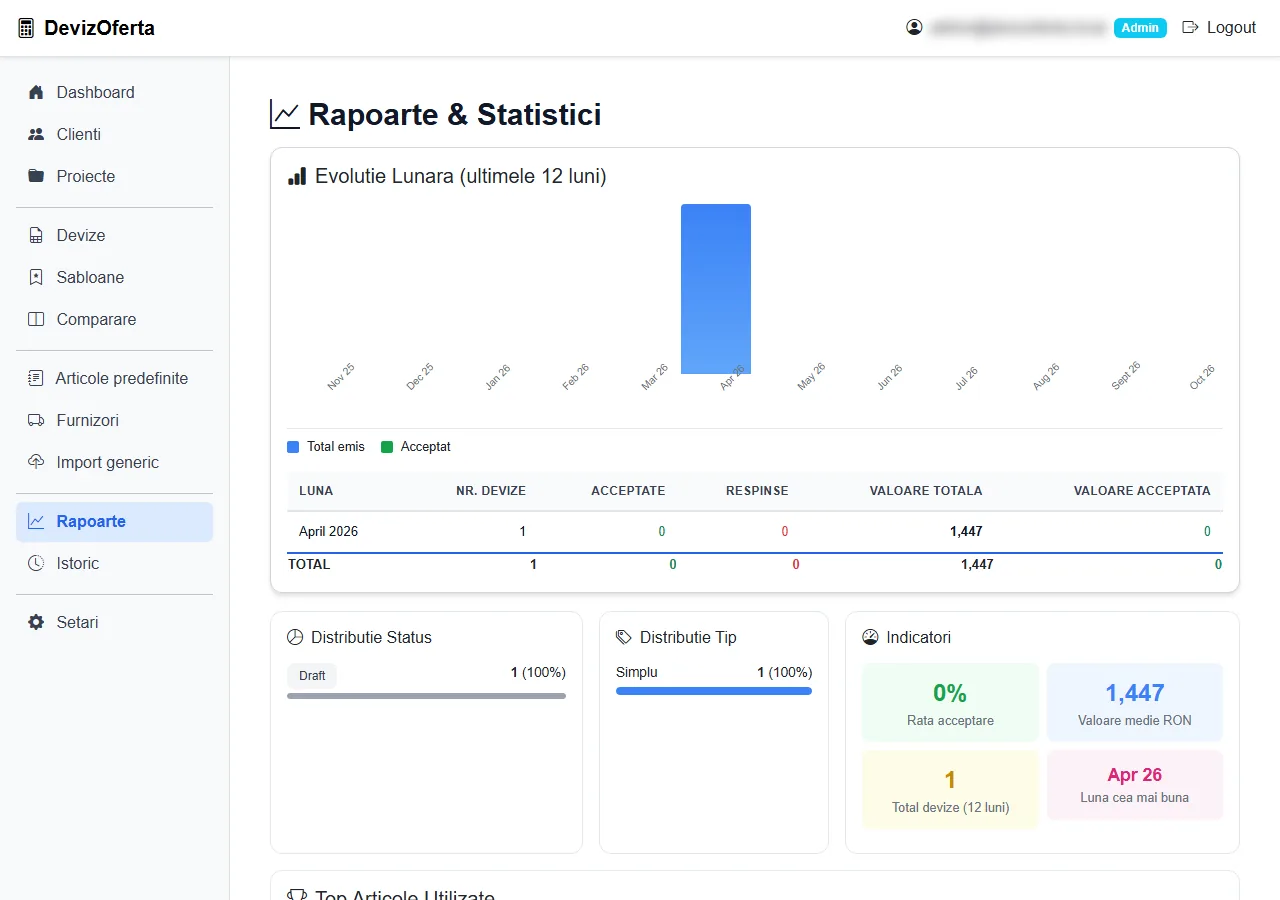The image size is (1280, 900).
Task: Open the Istoric page
Action: tap(114, 563)
